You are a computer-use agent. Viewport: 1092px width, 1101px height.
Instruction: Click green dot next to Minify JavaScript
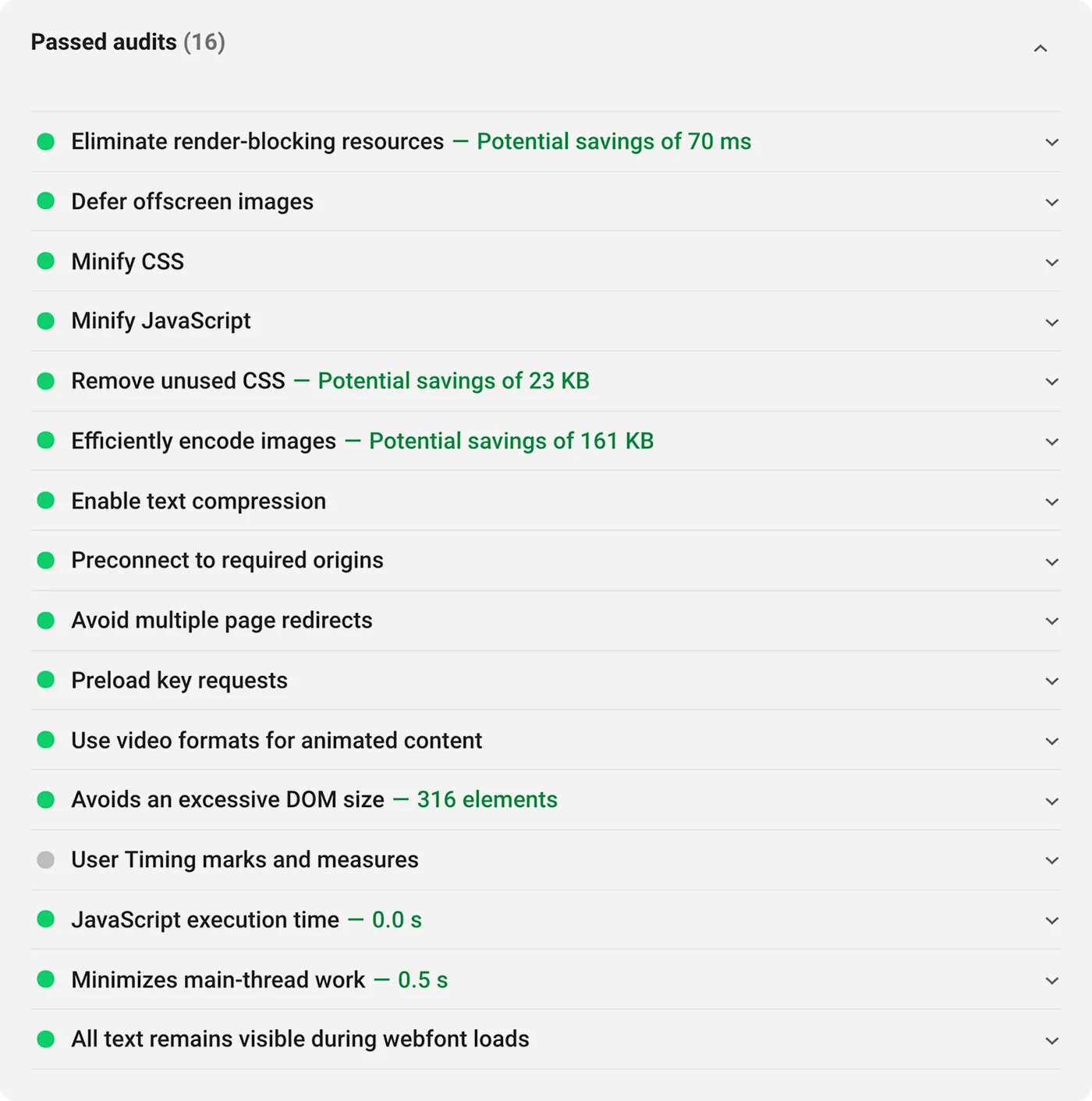(x=46, y=320)
